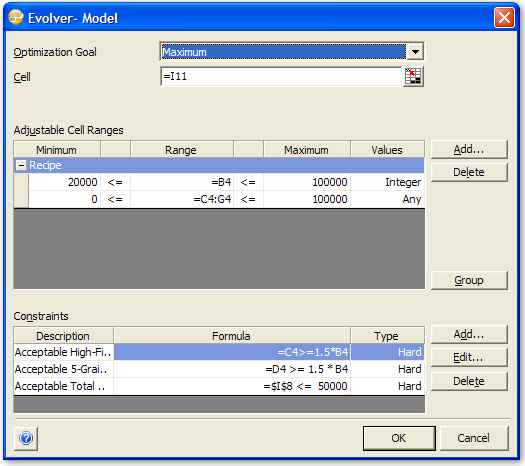The image size is (525, 466).
Task: Click the Hard type in =D4 row
Action: coord(387,369)
